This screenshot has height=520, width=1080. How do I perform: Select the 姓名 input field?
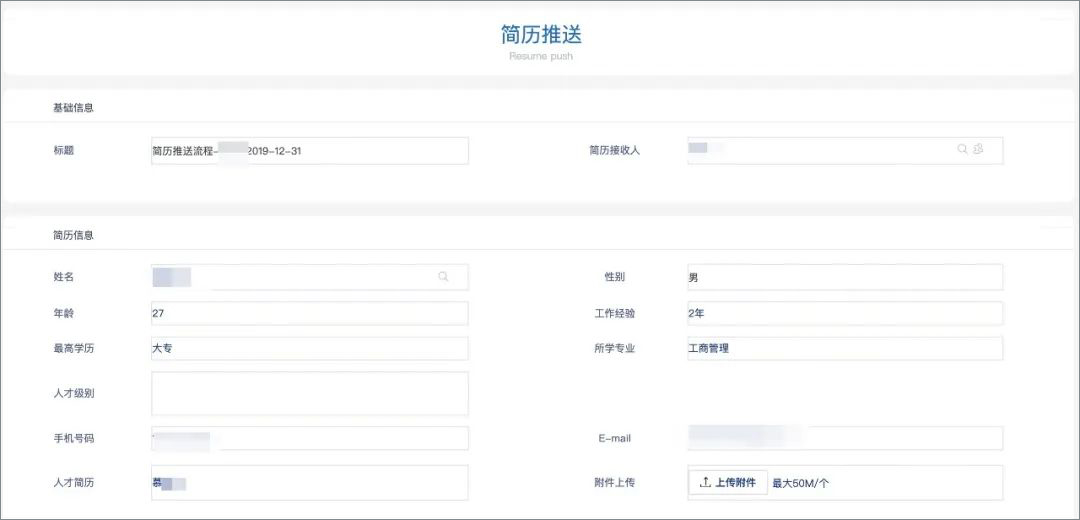tap(310, 277)
